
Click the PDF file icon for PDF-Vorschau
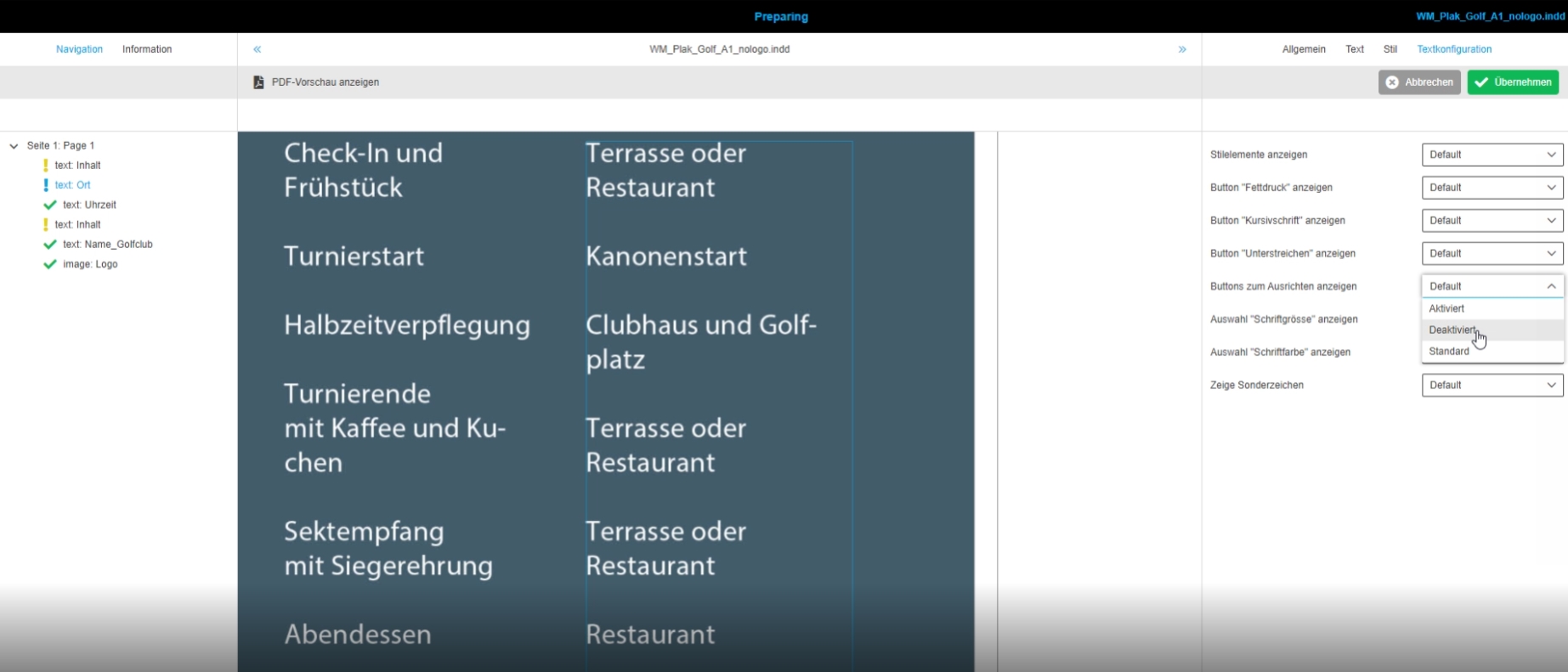pos(258,82)
